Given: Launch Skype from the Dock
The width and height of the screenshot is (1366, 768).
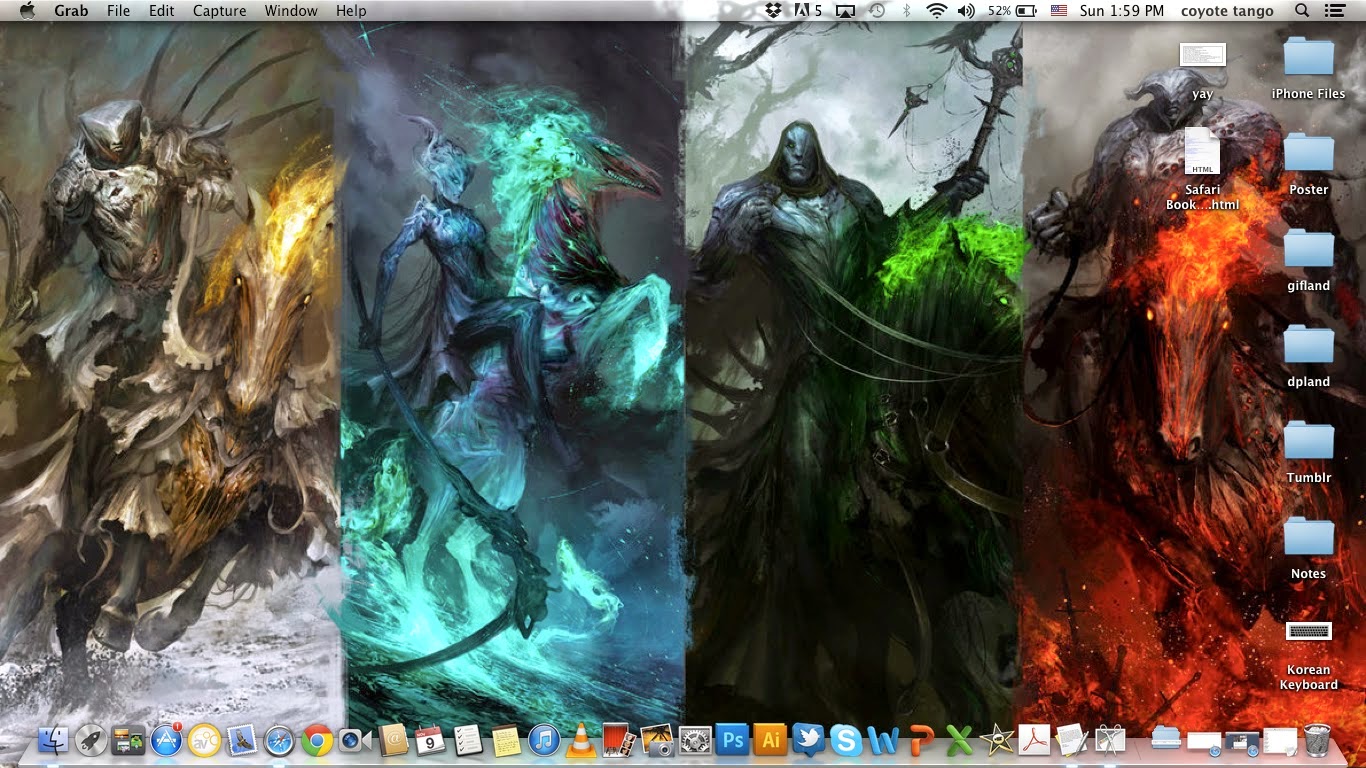Looking at the screenshot, I should 846,740.
